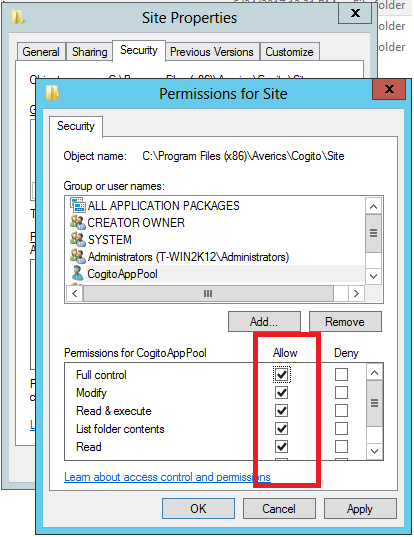Click the Apply button
This screenshot has width=414, height=537.
(x=360, y=509)
